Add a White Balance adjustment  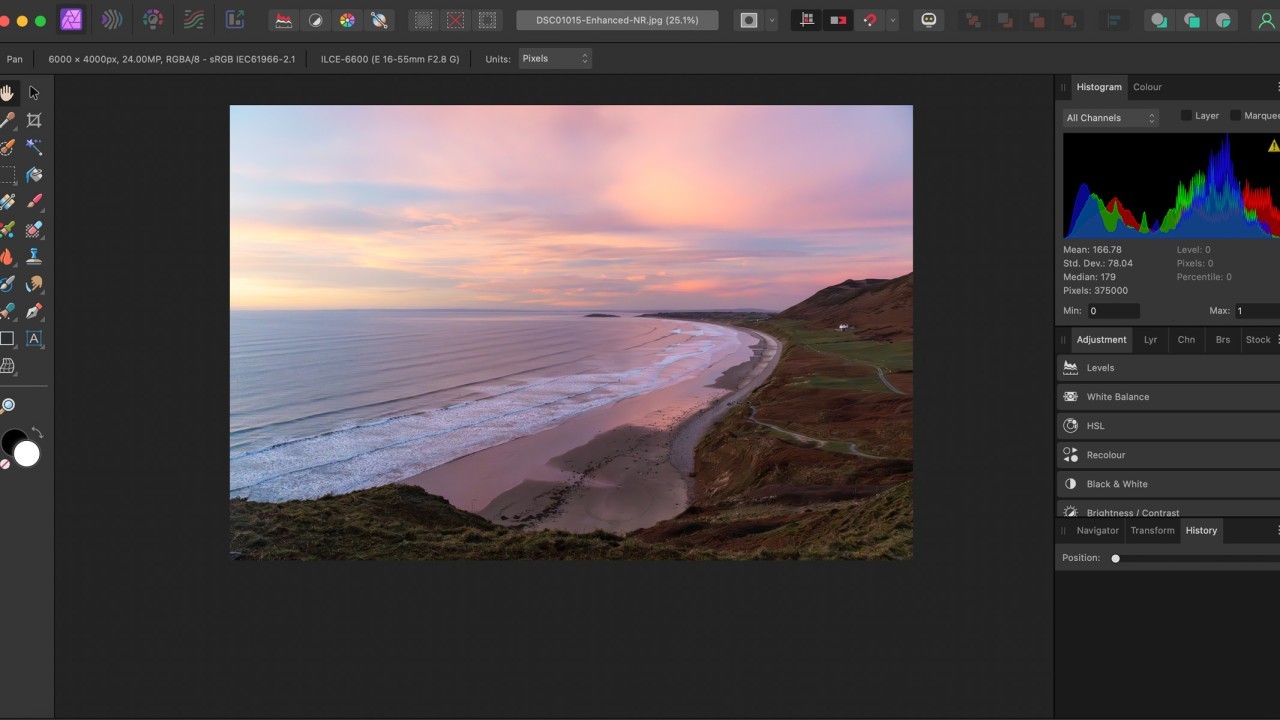[1168, 397]
